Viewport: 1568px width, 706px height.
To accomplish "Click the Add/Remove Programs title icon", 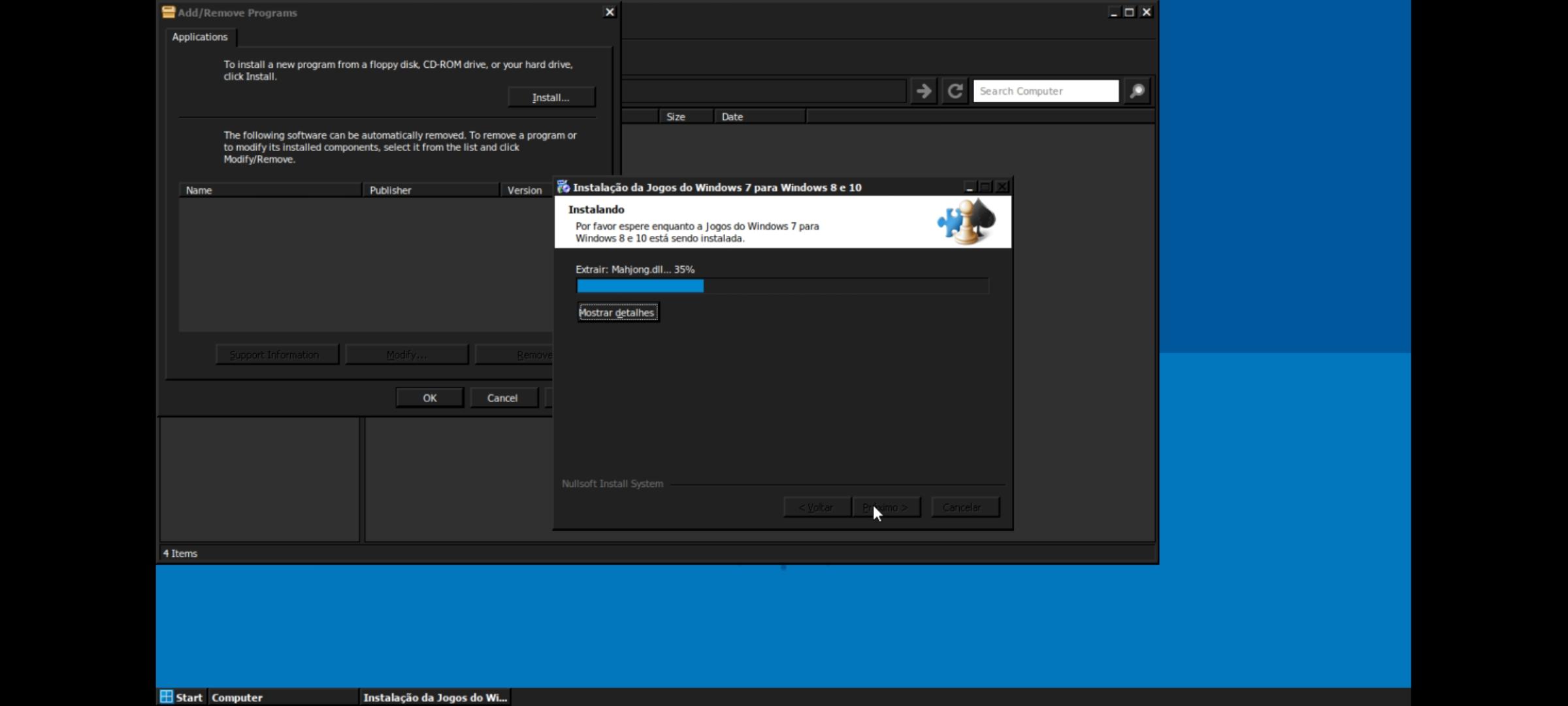I will click(169, 12).
